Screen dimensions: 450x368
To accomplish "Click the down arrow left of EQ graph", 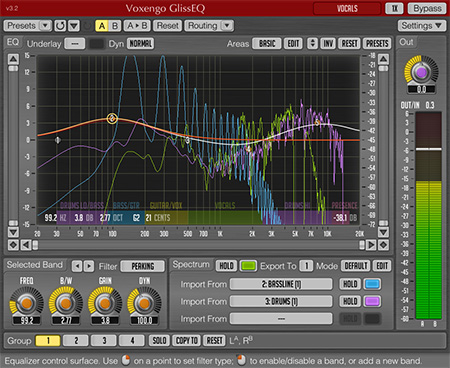I will [13, 232].
